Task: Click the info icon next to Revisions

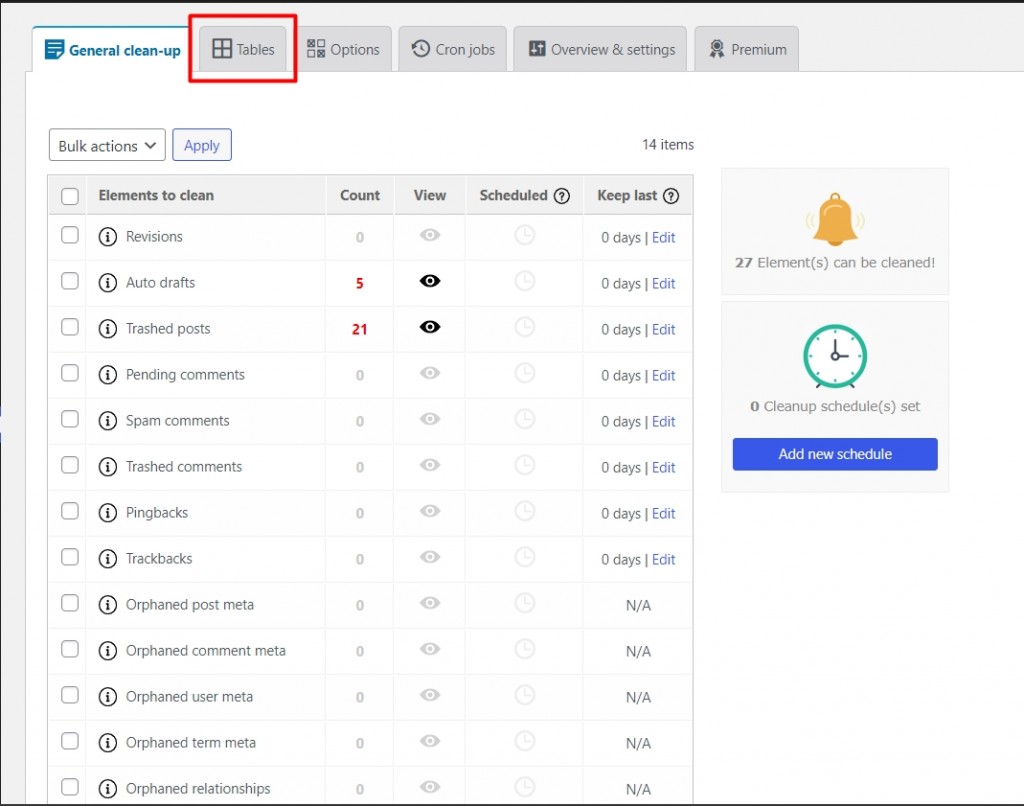Action: point(108,236)
